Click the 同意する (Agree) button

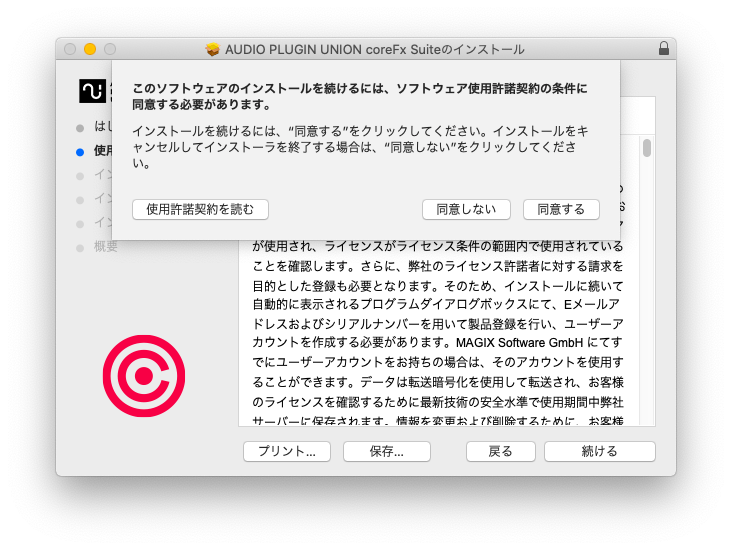pyautogui.click(x=561, y=210)
